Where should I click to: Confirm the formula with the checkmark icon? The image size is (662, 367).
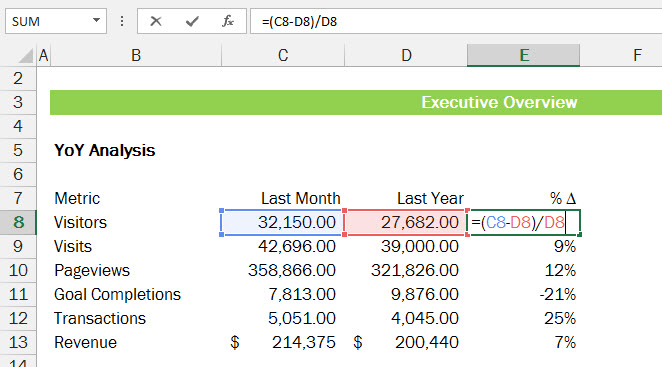(x=192, y=21)
